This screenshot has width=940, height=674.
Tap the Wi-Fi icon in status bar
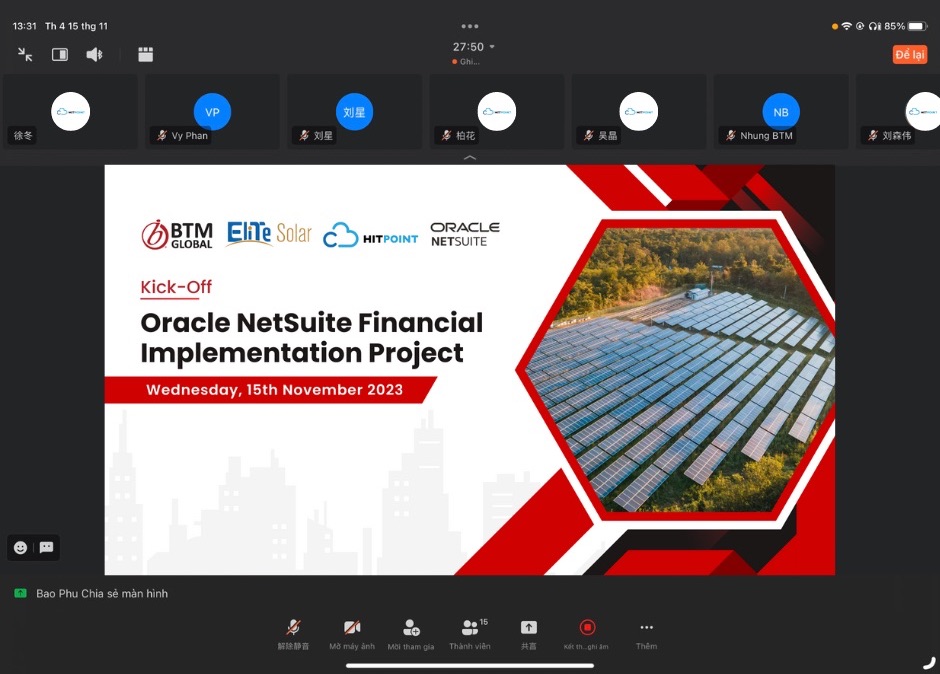(x=846, y=26)
